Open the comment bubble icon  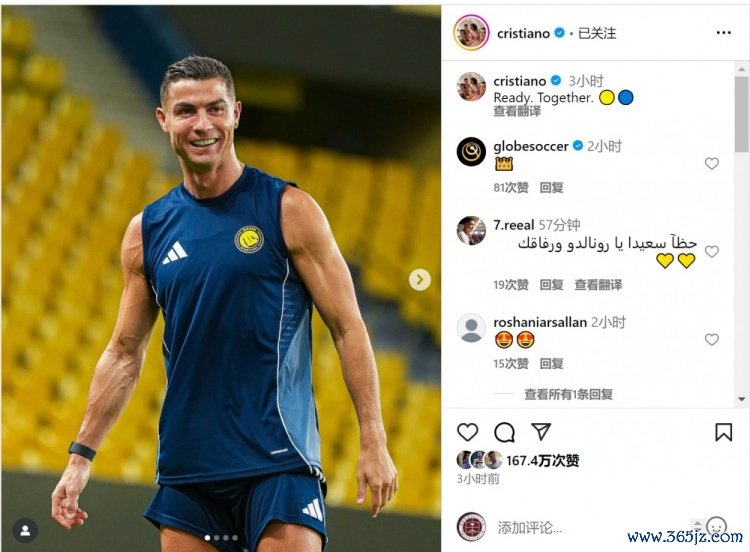point(504,432)
